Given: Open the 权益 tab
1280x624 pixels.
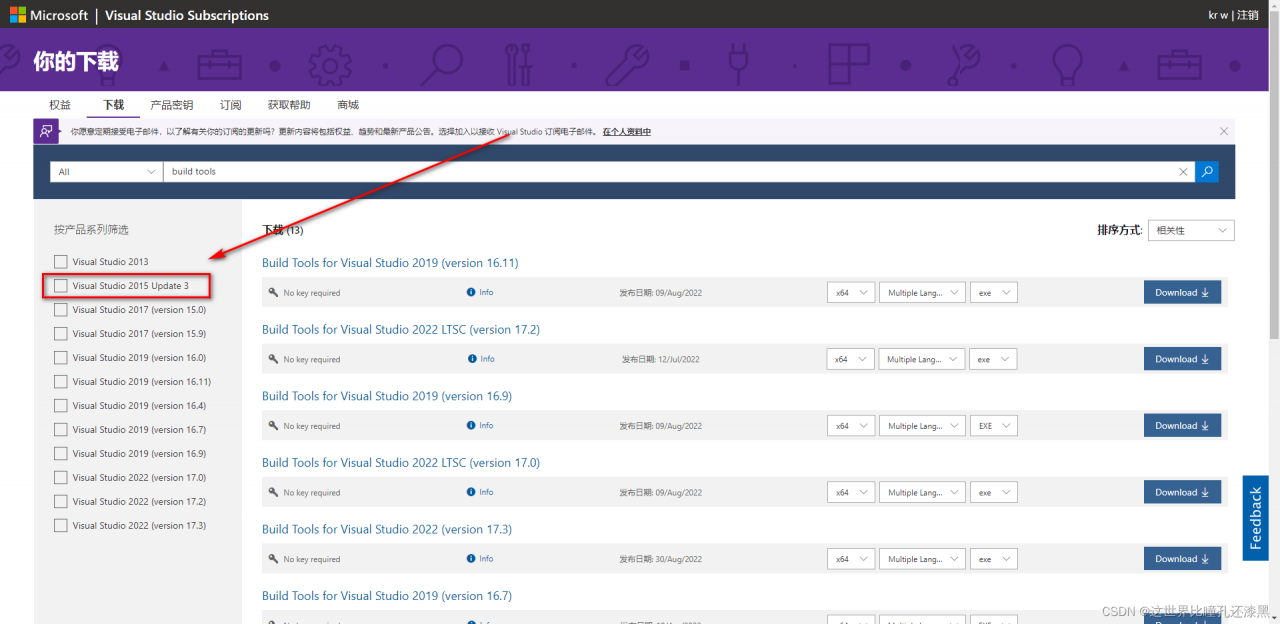Looking at the screenshot, I should (60, 105).
